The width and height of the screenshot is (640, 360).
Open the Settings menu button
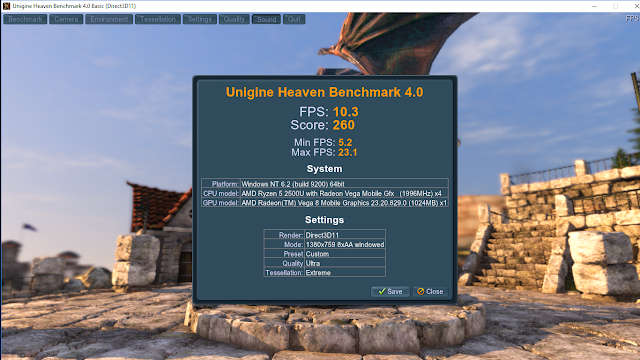[x=200, y=19]
